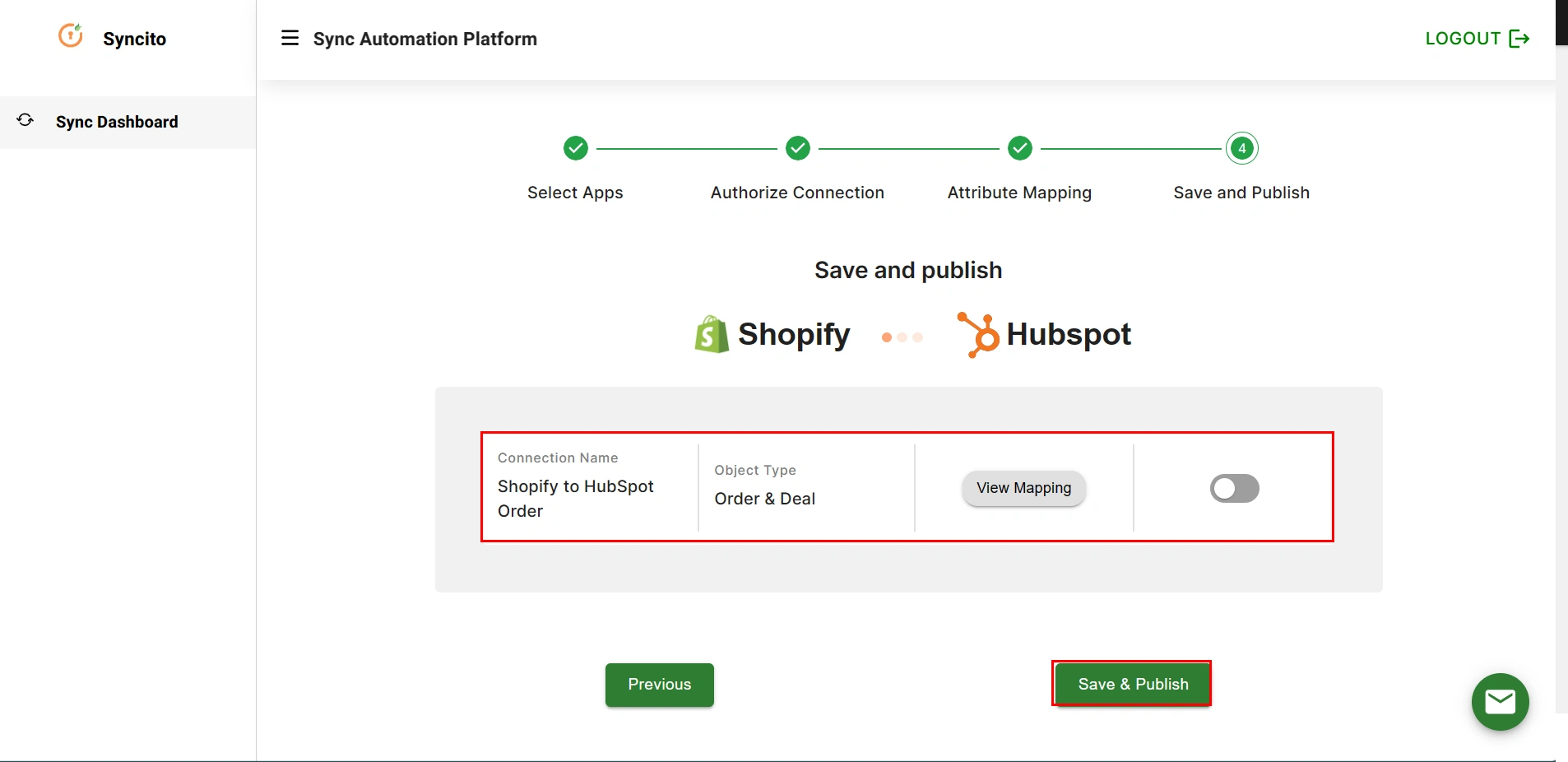This screenshot has width=1568, height=762.
Task: Click the Authorize Connection completed check circle
Action: [797, 148]
